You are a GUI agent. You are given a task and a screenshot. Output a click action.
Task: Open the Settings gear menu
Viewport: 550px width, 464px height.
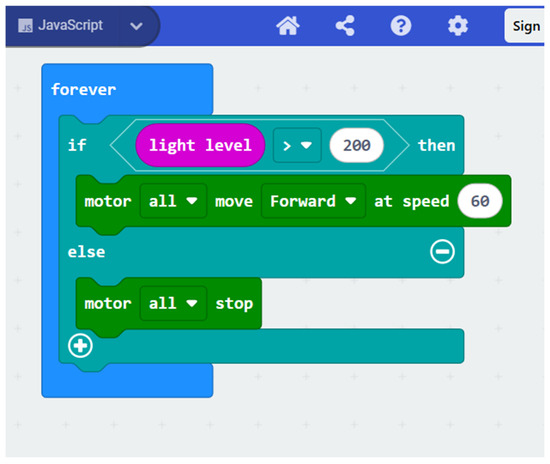pos(458,26)
